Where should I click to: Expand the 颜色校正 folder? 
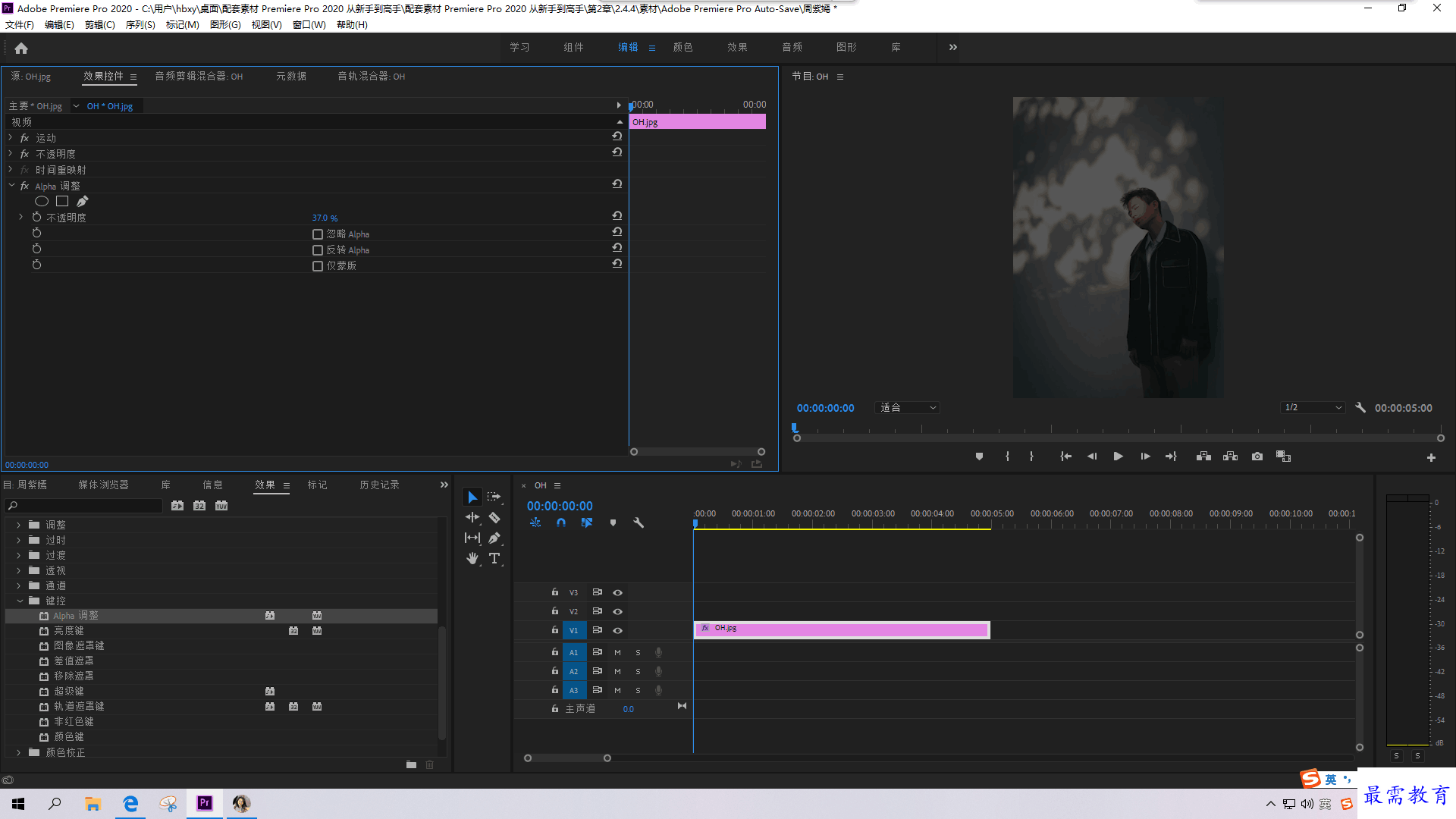[19, 752]
